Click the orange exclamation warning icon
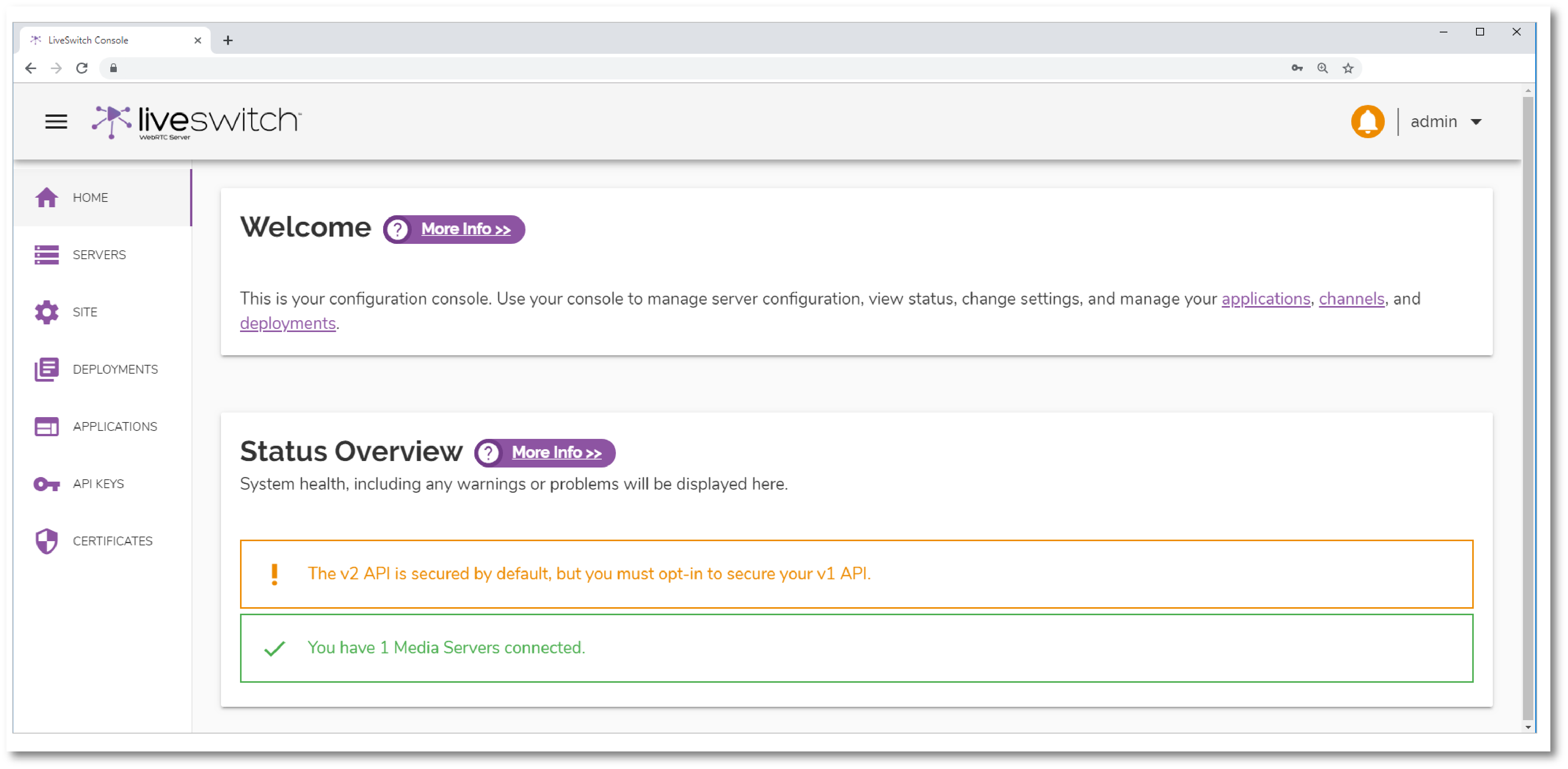The width and height of the screenshot is (1568, 769). coord(274,574)
